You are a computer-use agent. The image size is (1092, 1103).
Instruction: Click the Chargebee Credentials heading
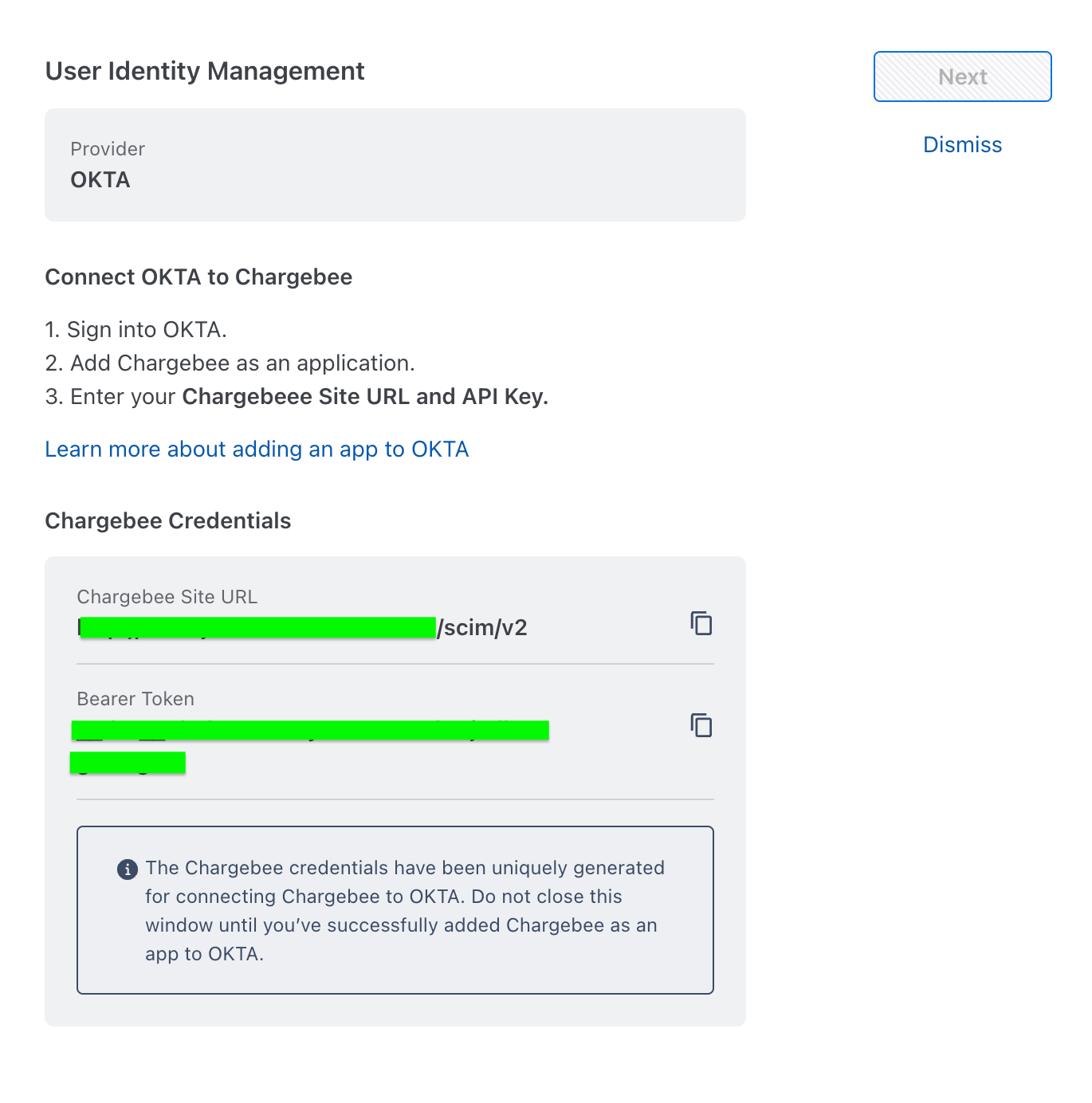(x=168, y=521)
